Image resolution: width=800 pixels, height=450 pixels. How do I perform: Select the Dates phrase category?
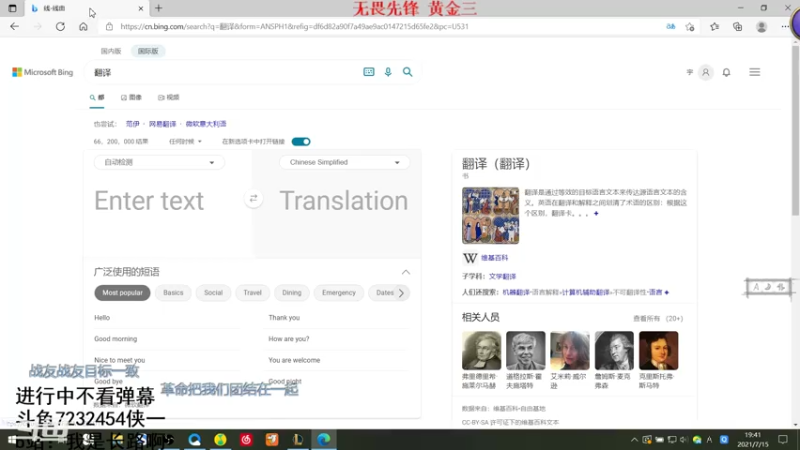click(385, 293)
